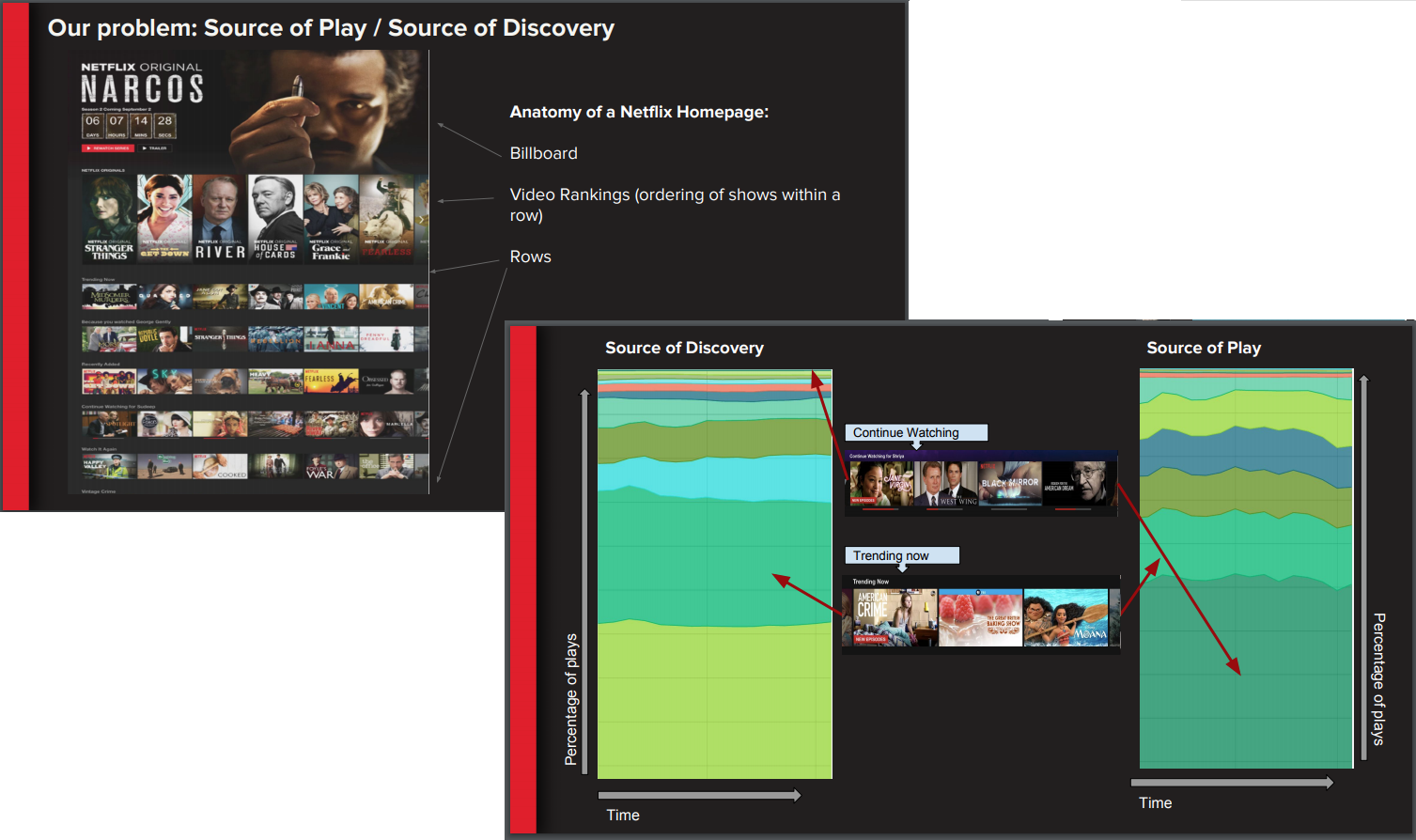This screenshot has height=840, width=1416.
Task: Click the 'Continue Watching' callout label
Action: coord(916,433)
